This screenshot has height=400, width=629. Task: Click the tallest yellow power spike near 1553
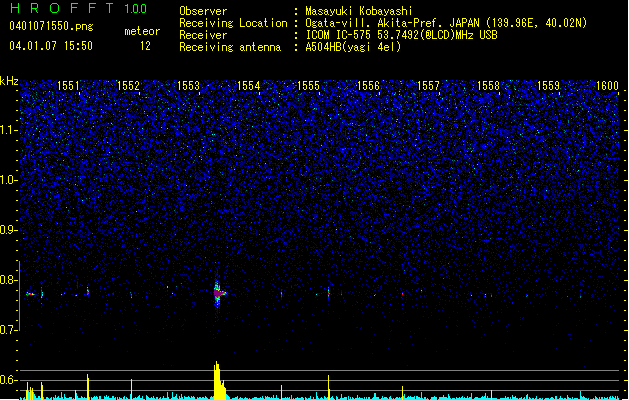[x=219, y=380]
